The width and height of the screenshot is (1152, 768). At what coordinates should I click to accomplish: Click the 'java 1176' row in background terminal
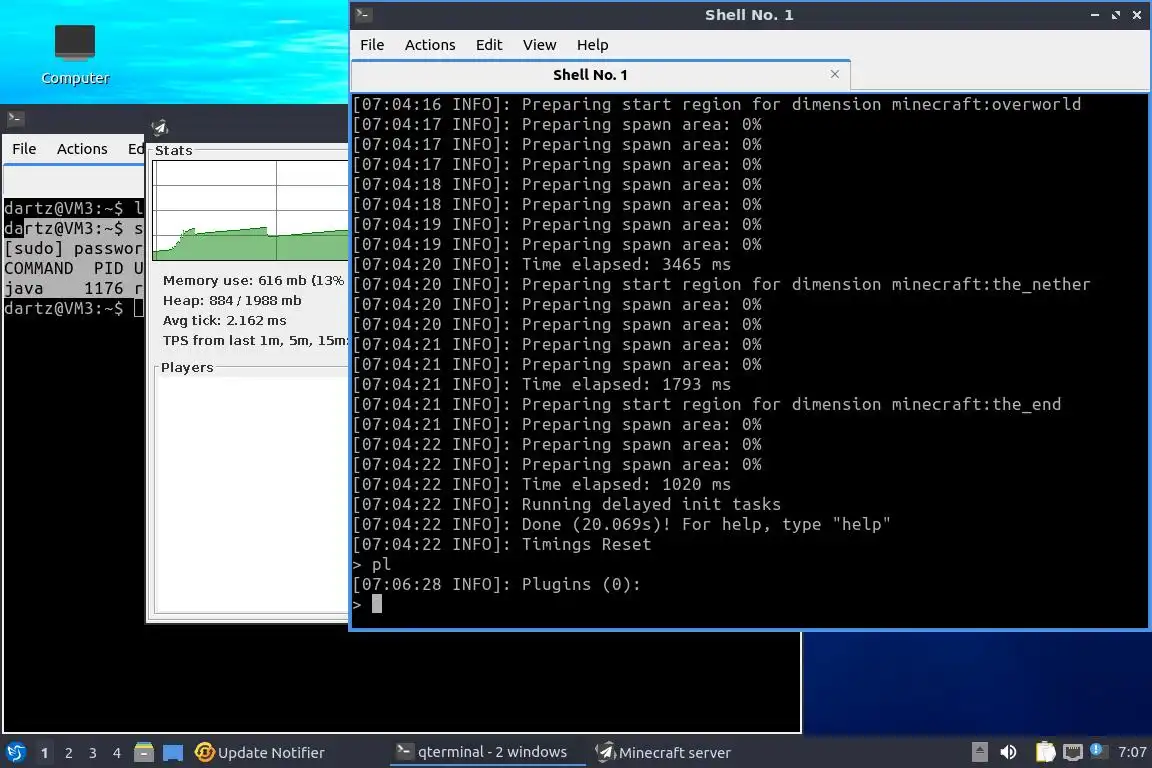[x=73, y=289]
